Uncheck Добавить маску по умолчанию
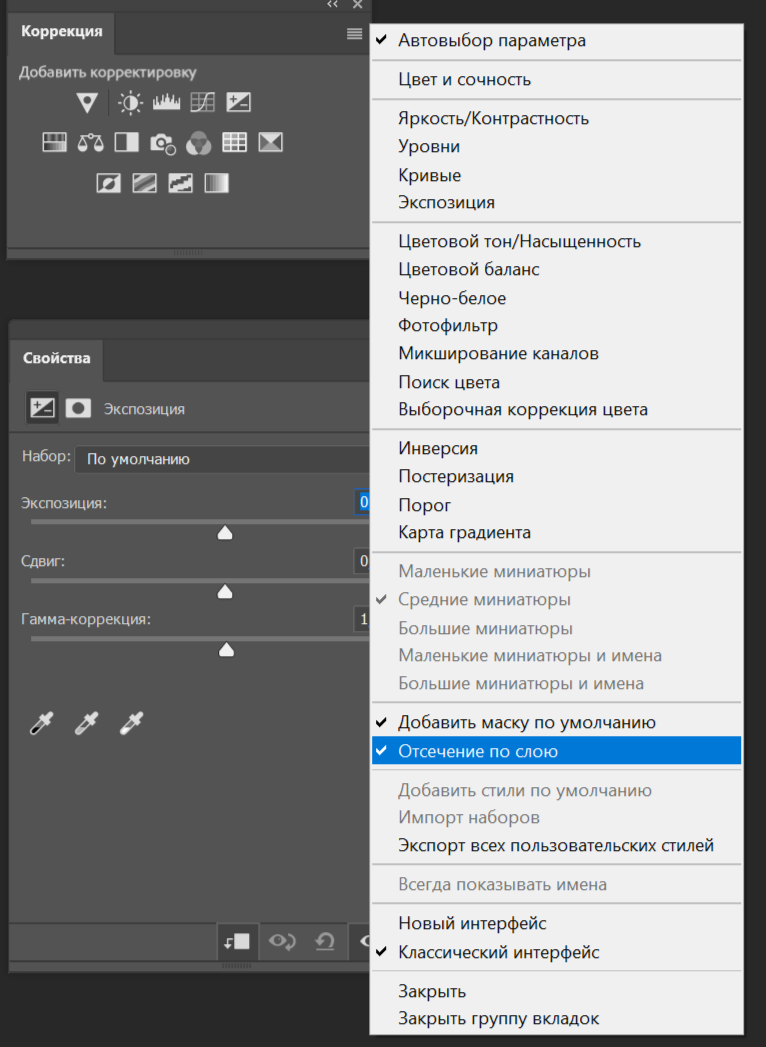The image size is (766, 1047). pos(556,722)
